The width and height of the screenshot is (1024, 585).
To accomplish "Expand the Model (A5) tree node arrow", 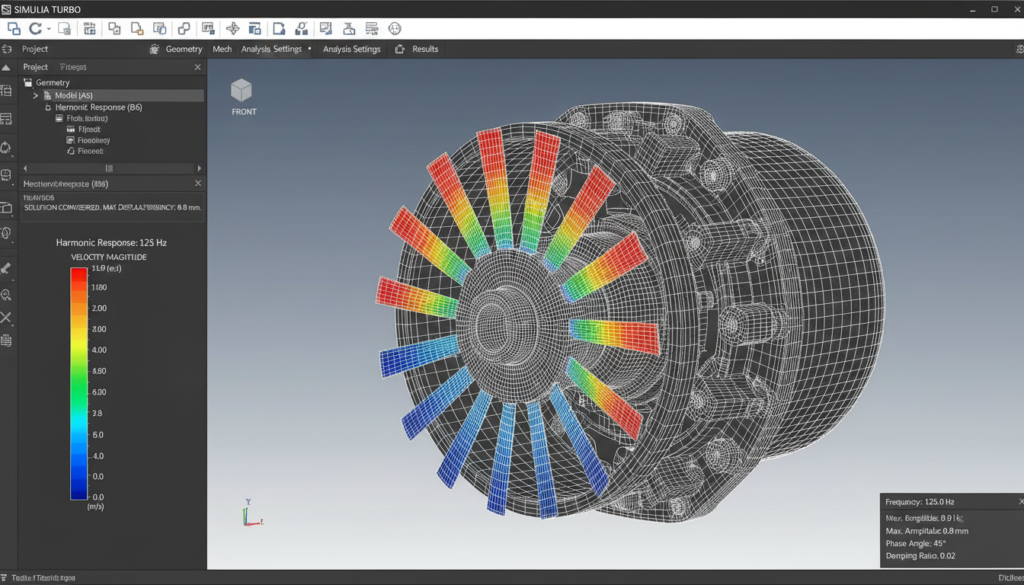I will click(36, 96).
